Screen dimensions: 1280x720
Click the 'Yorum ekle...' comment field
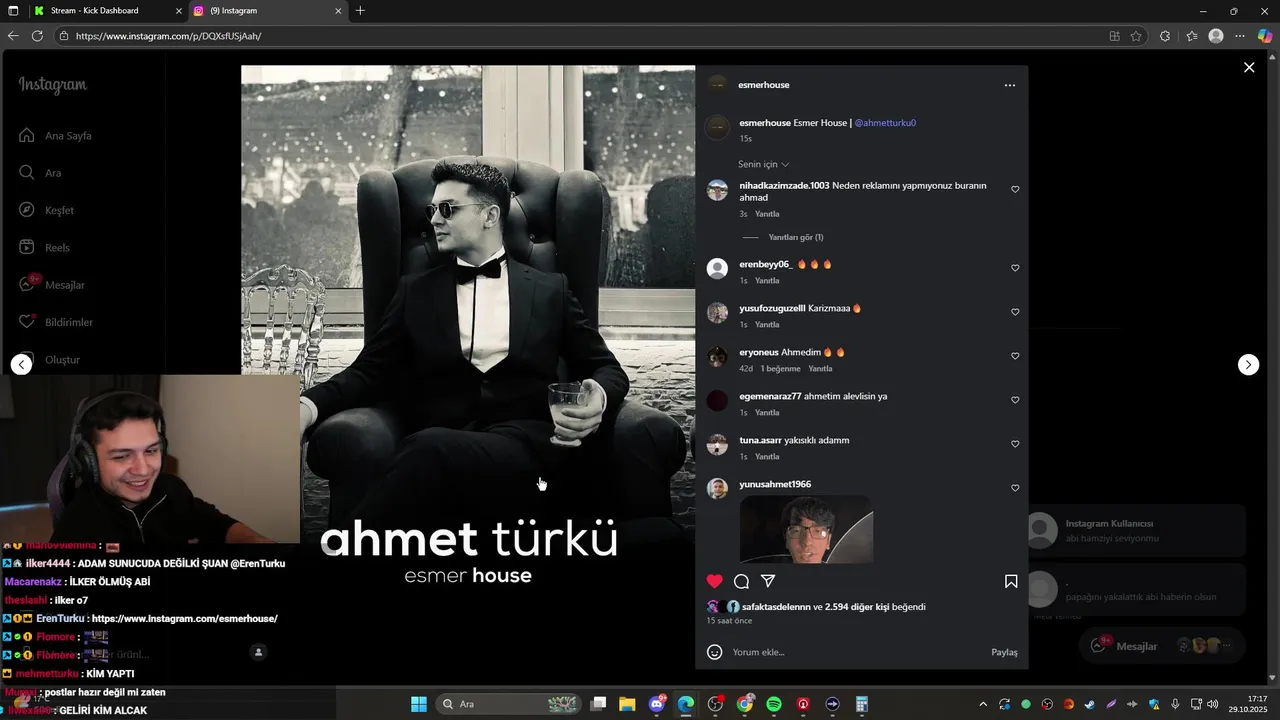855,652
